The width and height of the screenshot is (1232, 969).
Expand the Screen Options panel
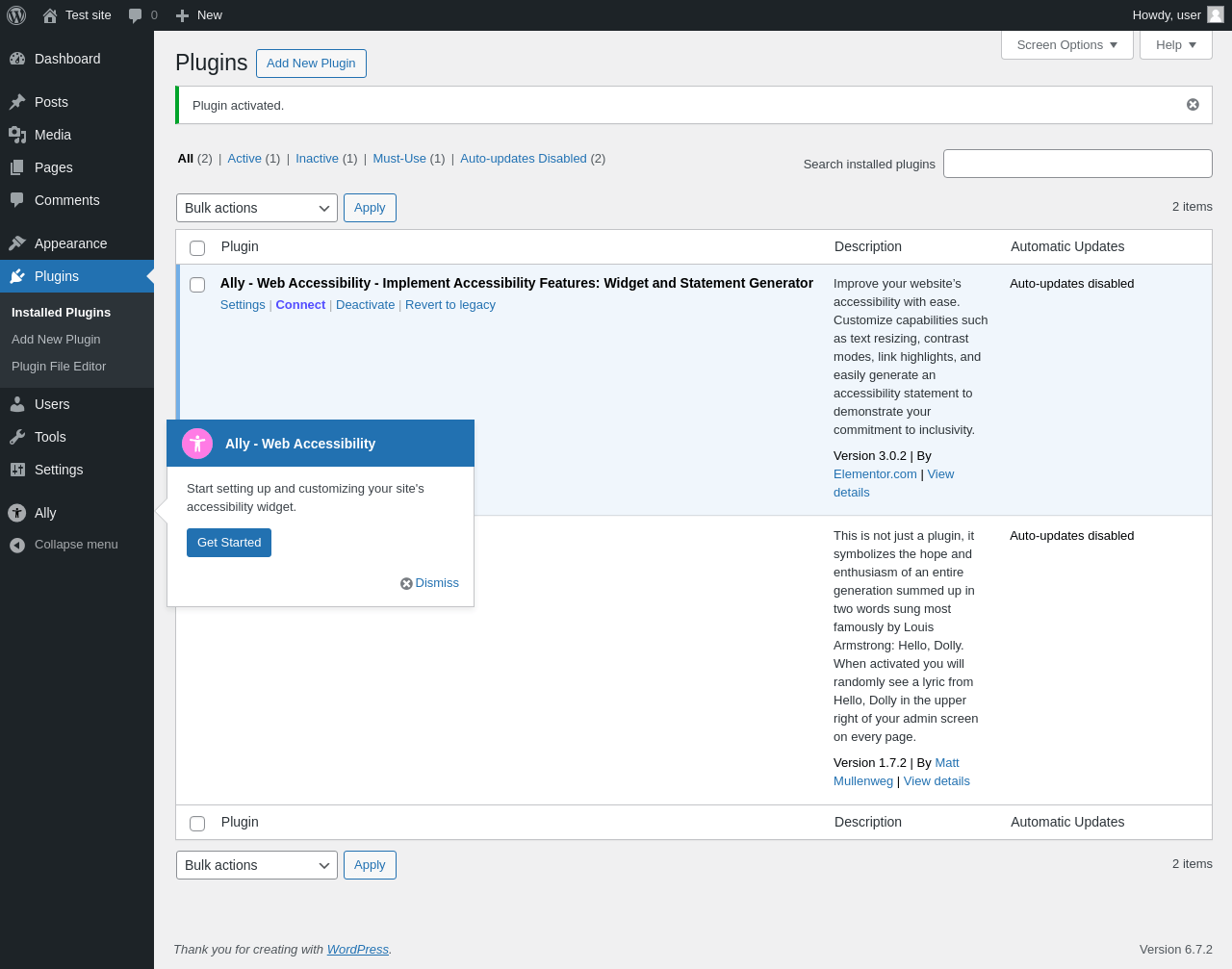(x=1067, y=45)
